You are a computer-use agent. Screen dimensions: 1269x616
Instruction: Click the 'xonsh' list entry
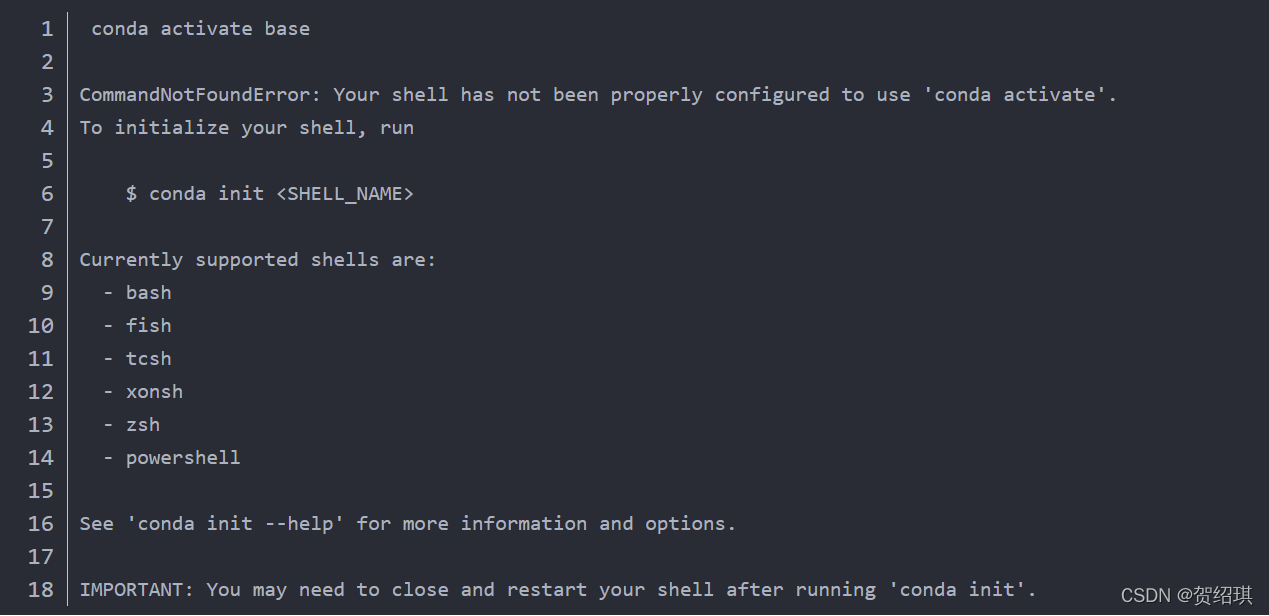pyautogui.click(x=155, y=392)
